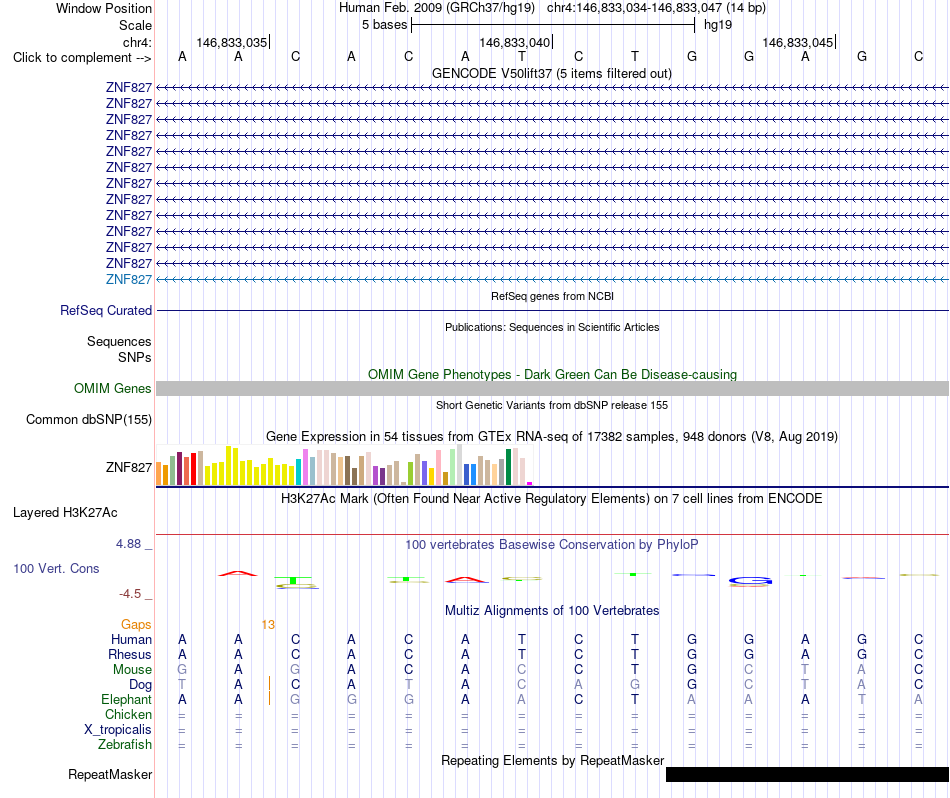The width and height of the screenshot is (950, 798).
Task: Click 'Short Genetic Variants from dbSNP release 155'
Action: pos(552,405)
